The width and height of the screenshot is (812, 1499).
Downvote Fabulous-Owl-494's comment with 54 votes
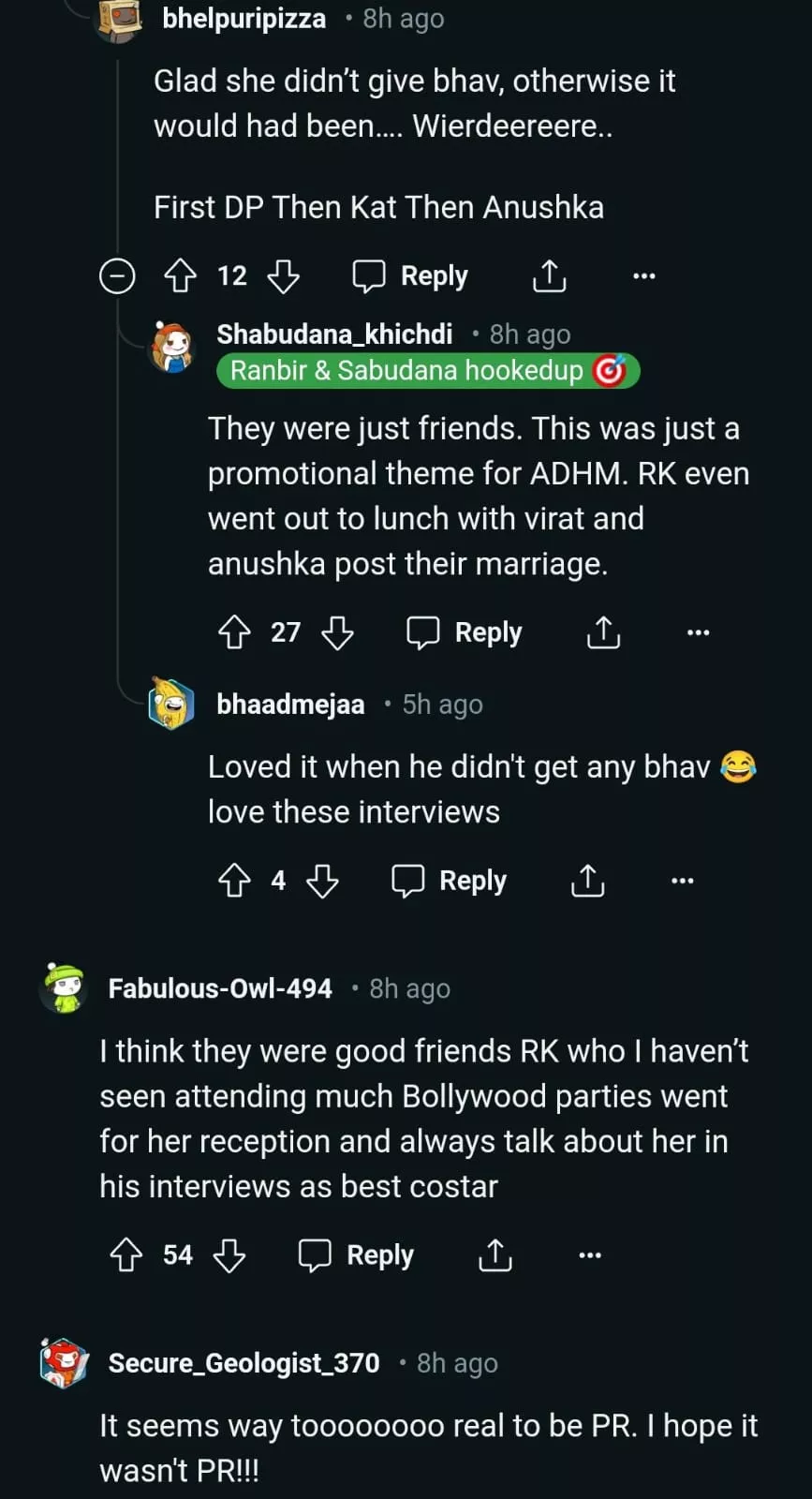(x=229, y=1255)
